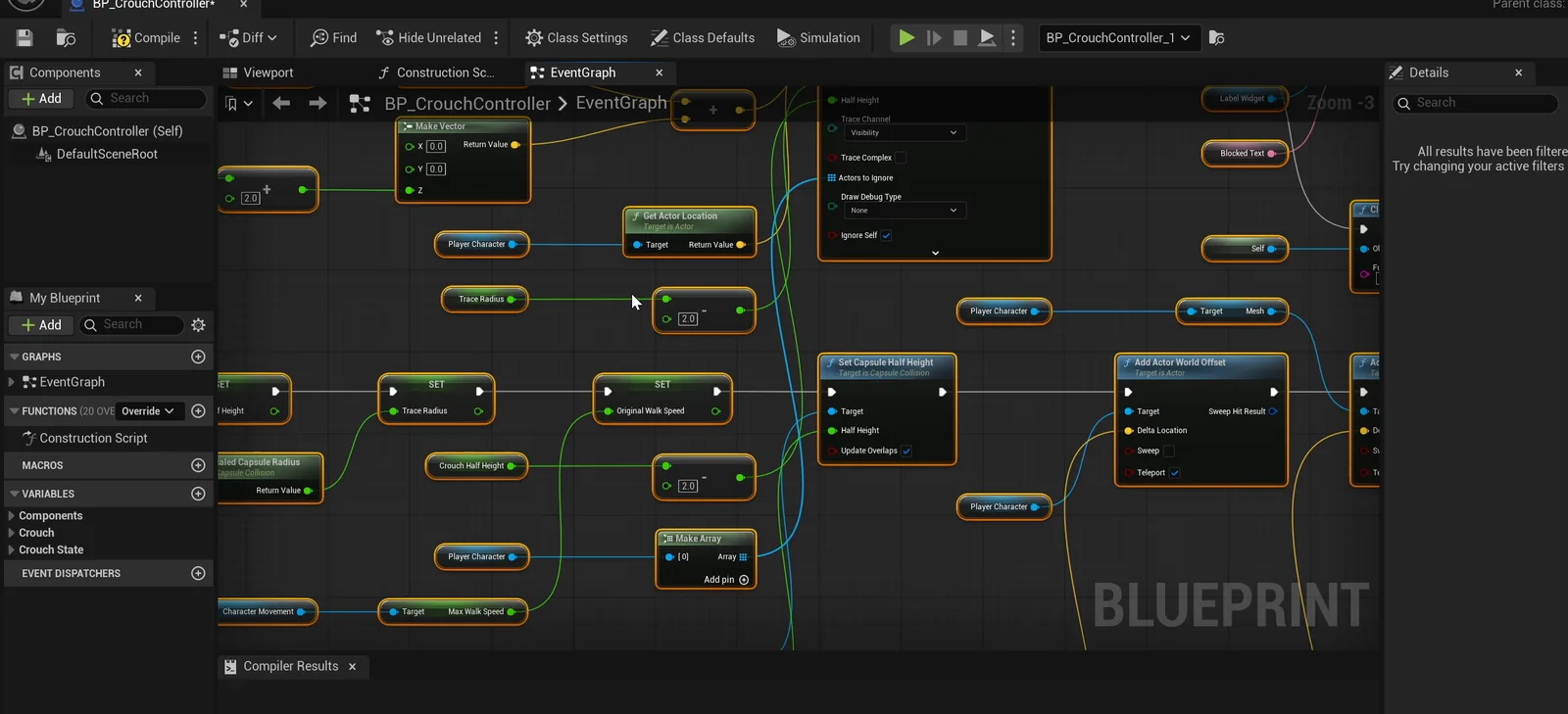Click the Browse to asset icon
This screenshot has height=714, width=1568.
[x=66, y=38]
